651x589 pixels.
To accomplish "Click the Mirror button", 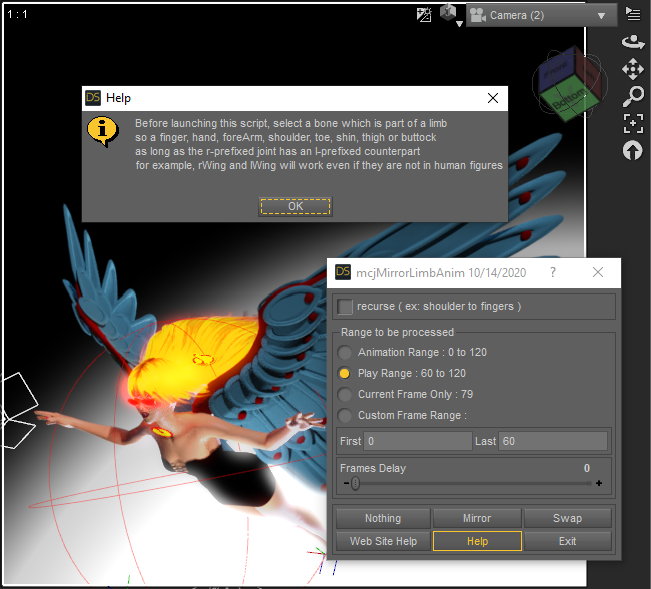I will pos(477,518).
